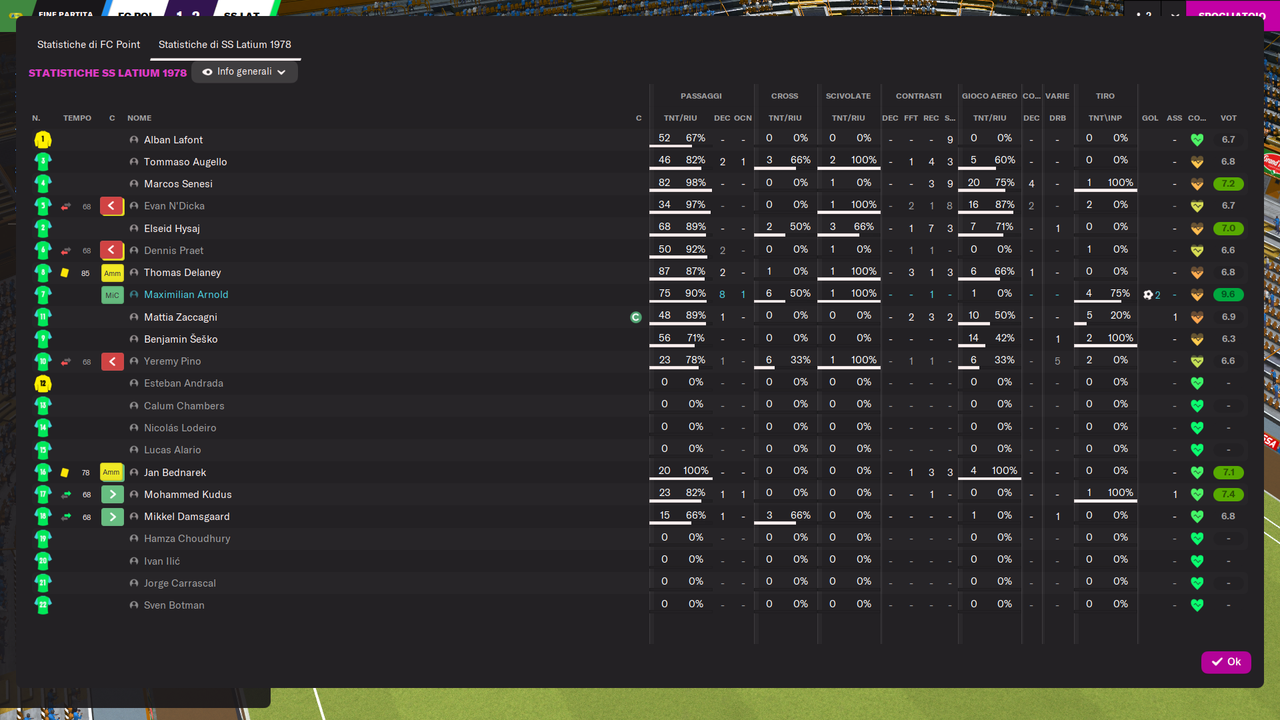Click the green substituted-on arrow for Mikkel Damsgaard
Image resolution: width=1280 pixels, height=720 pixels.
pyautogui.click(x=112, y=517)
